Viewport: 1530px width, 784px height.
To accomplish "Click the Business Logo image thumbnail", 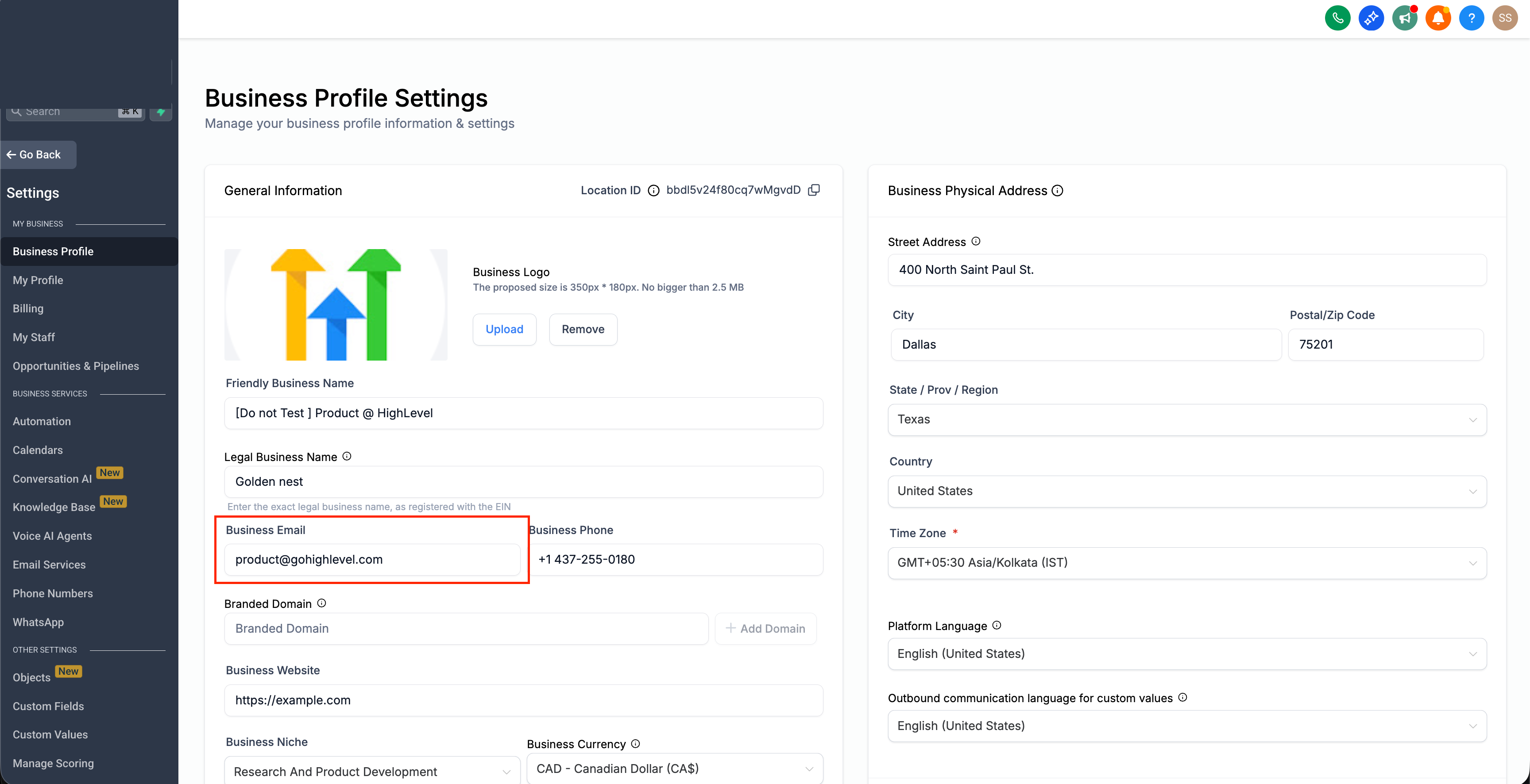I will 336,304.
